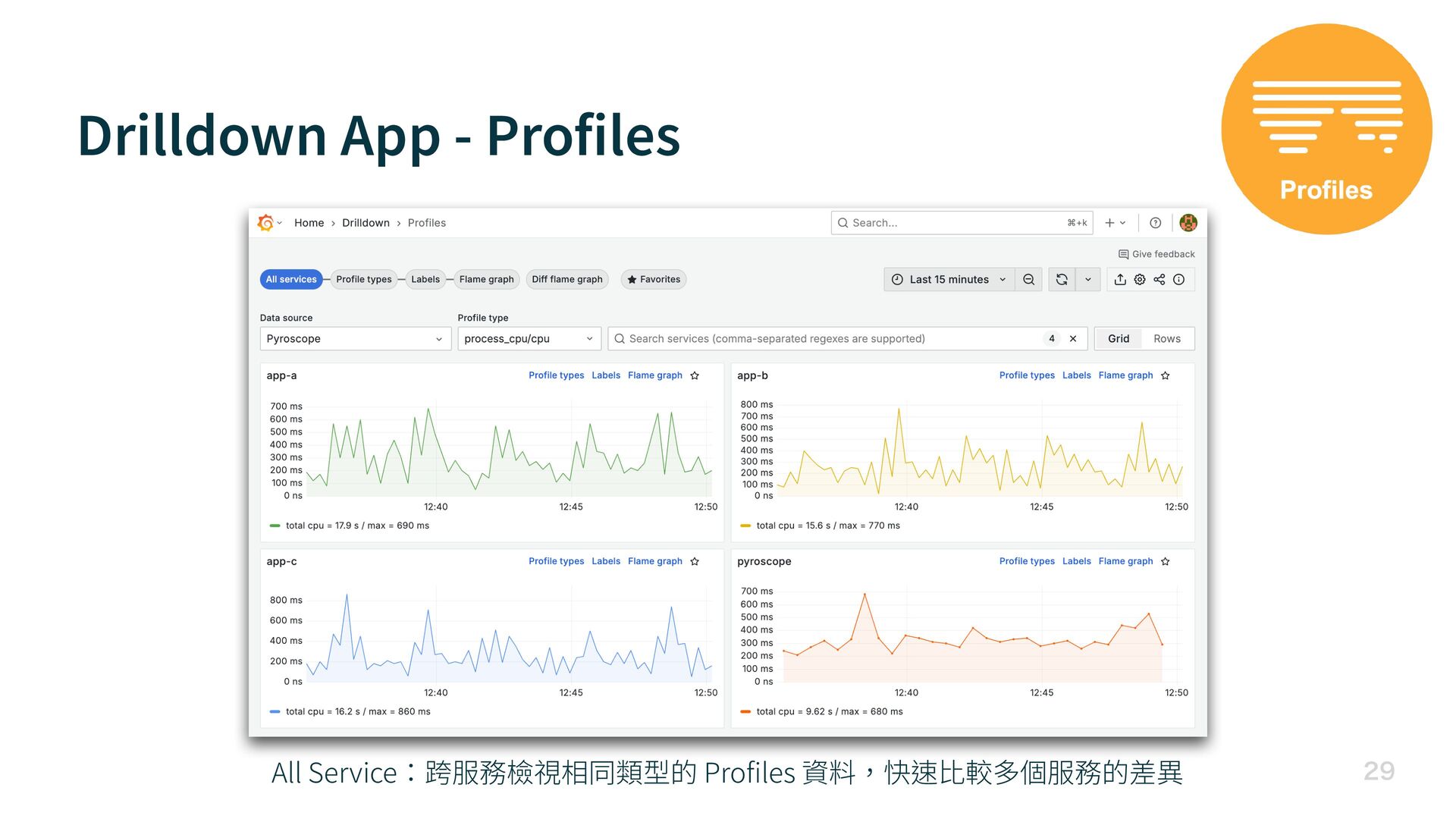1456x819 pixels.
Task: Open Flame graph link for app-b
Action: tap(1125, 376)
